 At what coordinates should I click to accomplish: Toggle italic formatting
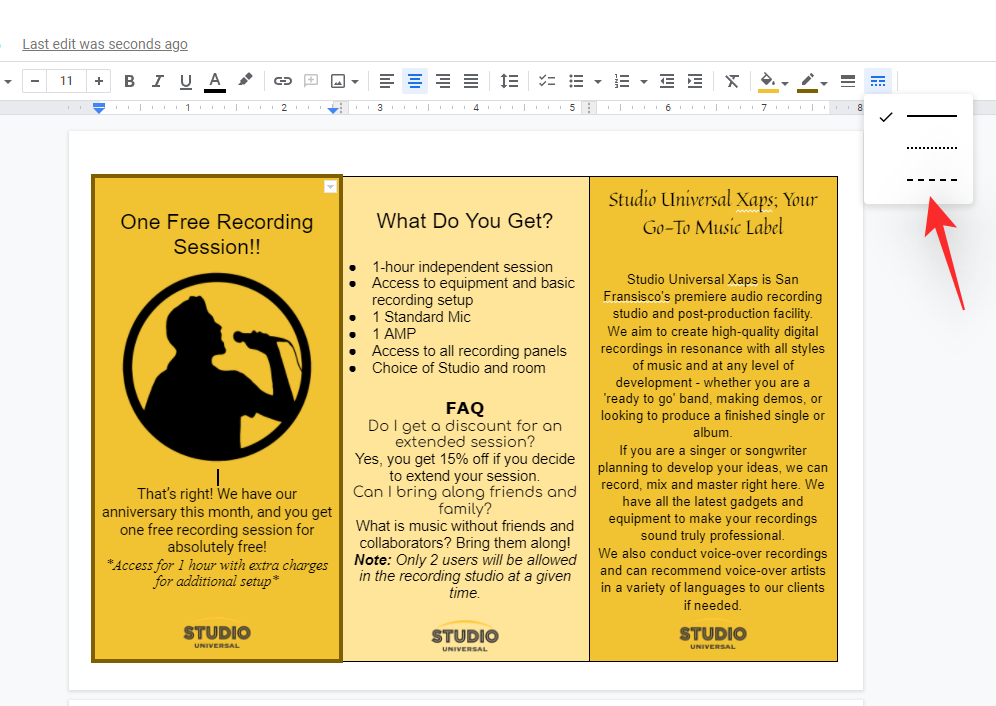pos(157,81)
